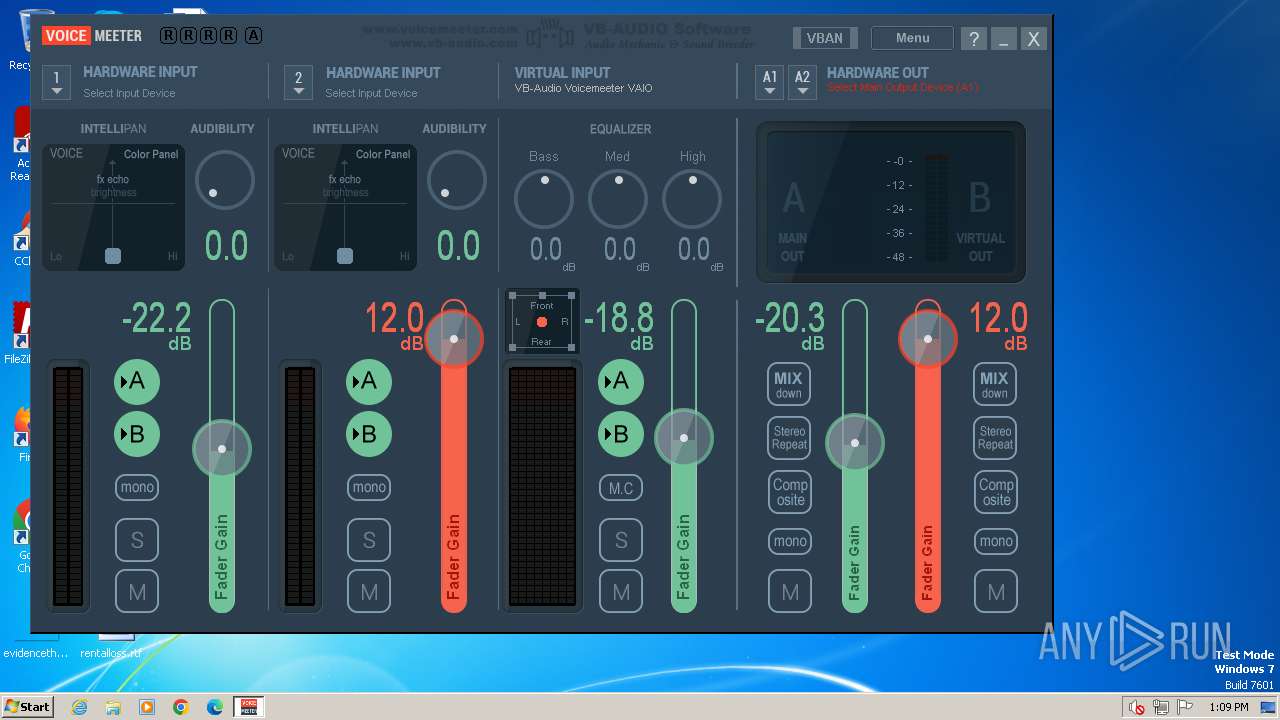The height and width of the screenshot is (720, 1280).
Task: Toggle Composite on virtual out B
Action: (x=995, y=492)
